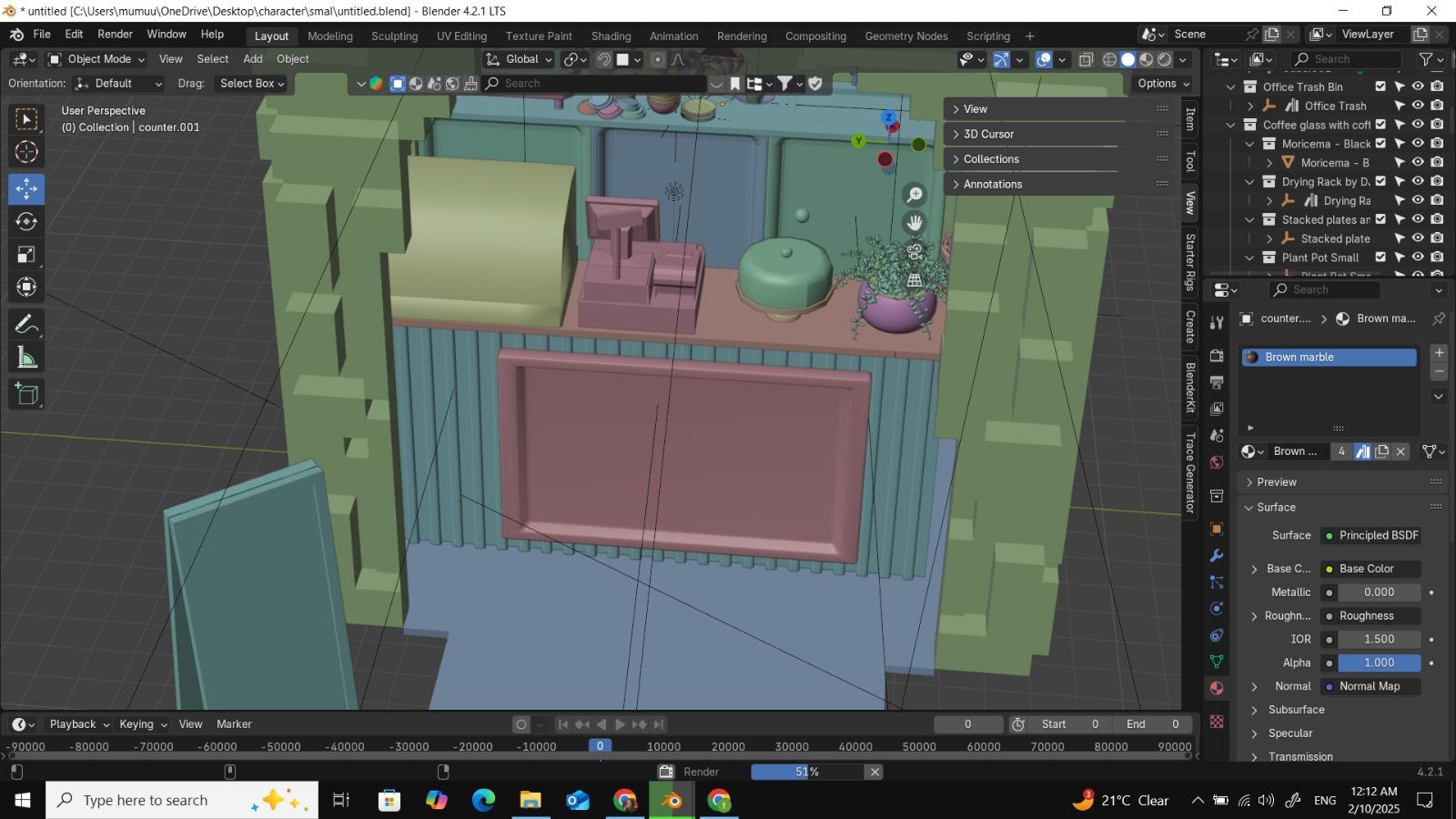Toggle fake user shield for Brown material

1362,451
